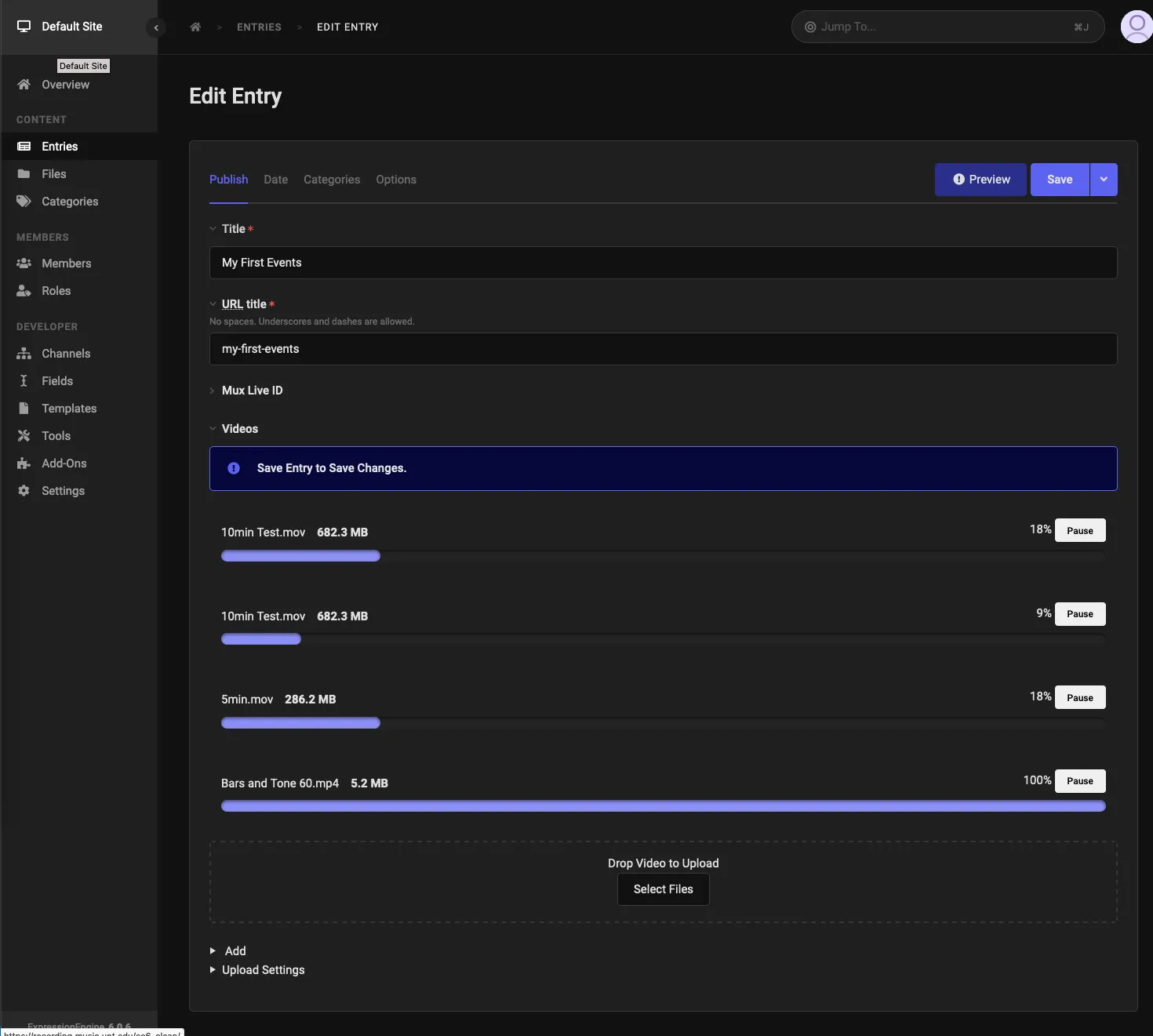Pause the 5min.mov upload

(1080, 698)
